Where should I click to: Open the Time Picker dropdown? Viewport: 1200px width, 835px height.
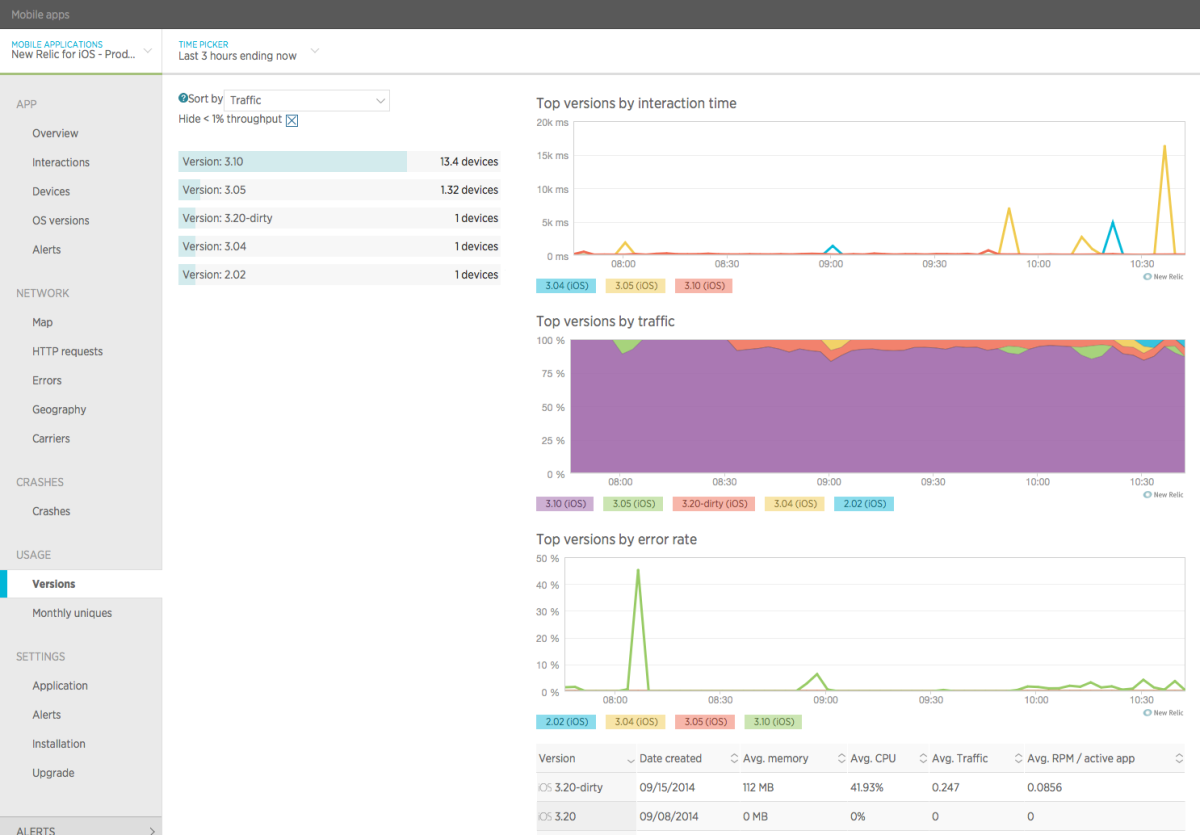point(248,50)
